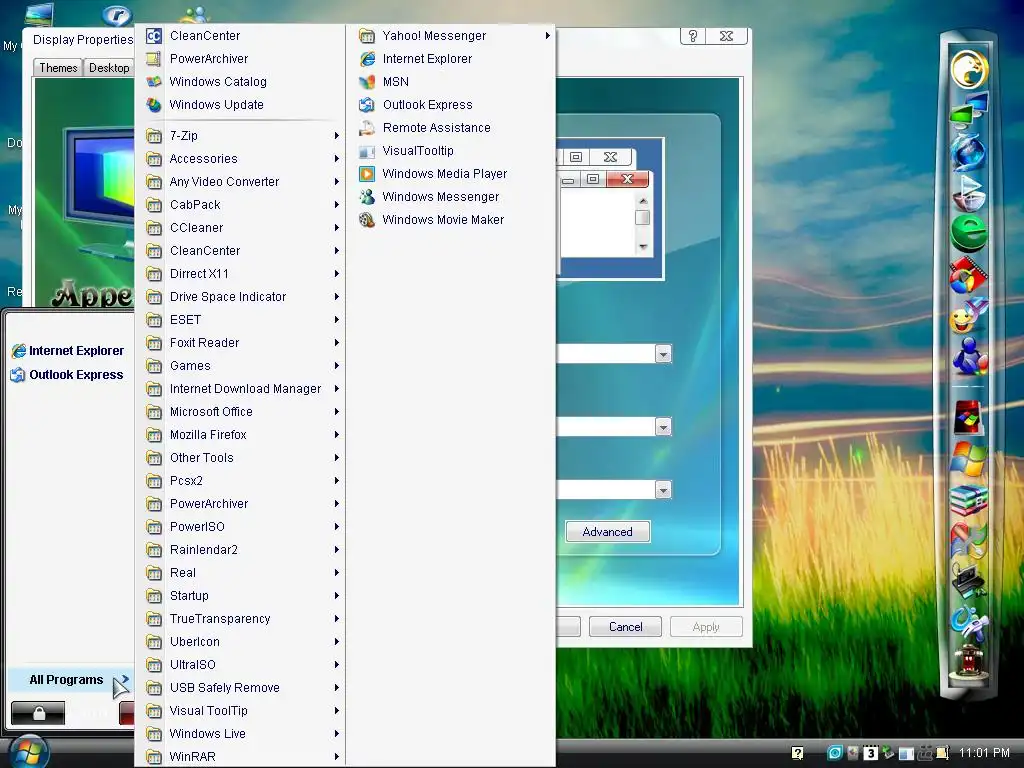This screenshot has height=768, width=1024.
Task: Click tray calendar icon showing 3
Action: [x=871, y=753]
